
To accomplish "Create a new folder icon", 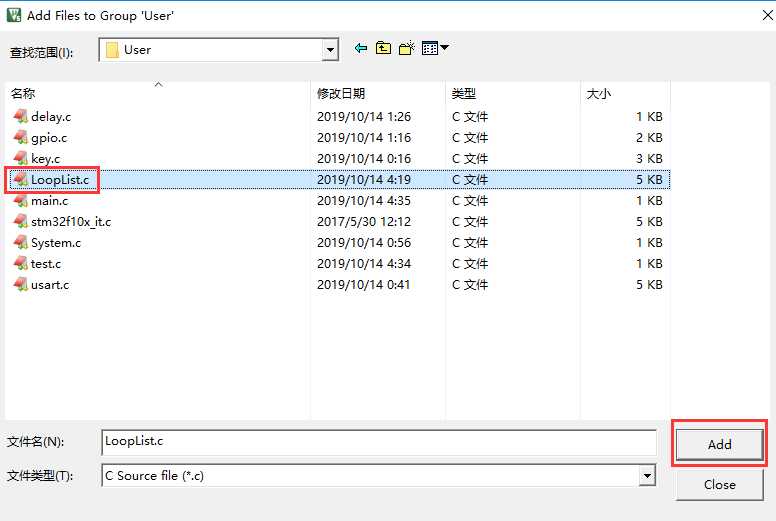I will pos(406,48).
